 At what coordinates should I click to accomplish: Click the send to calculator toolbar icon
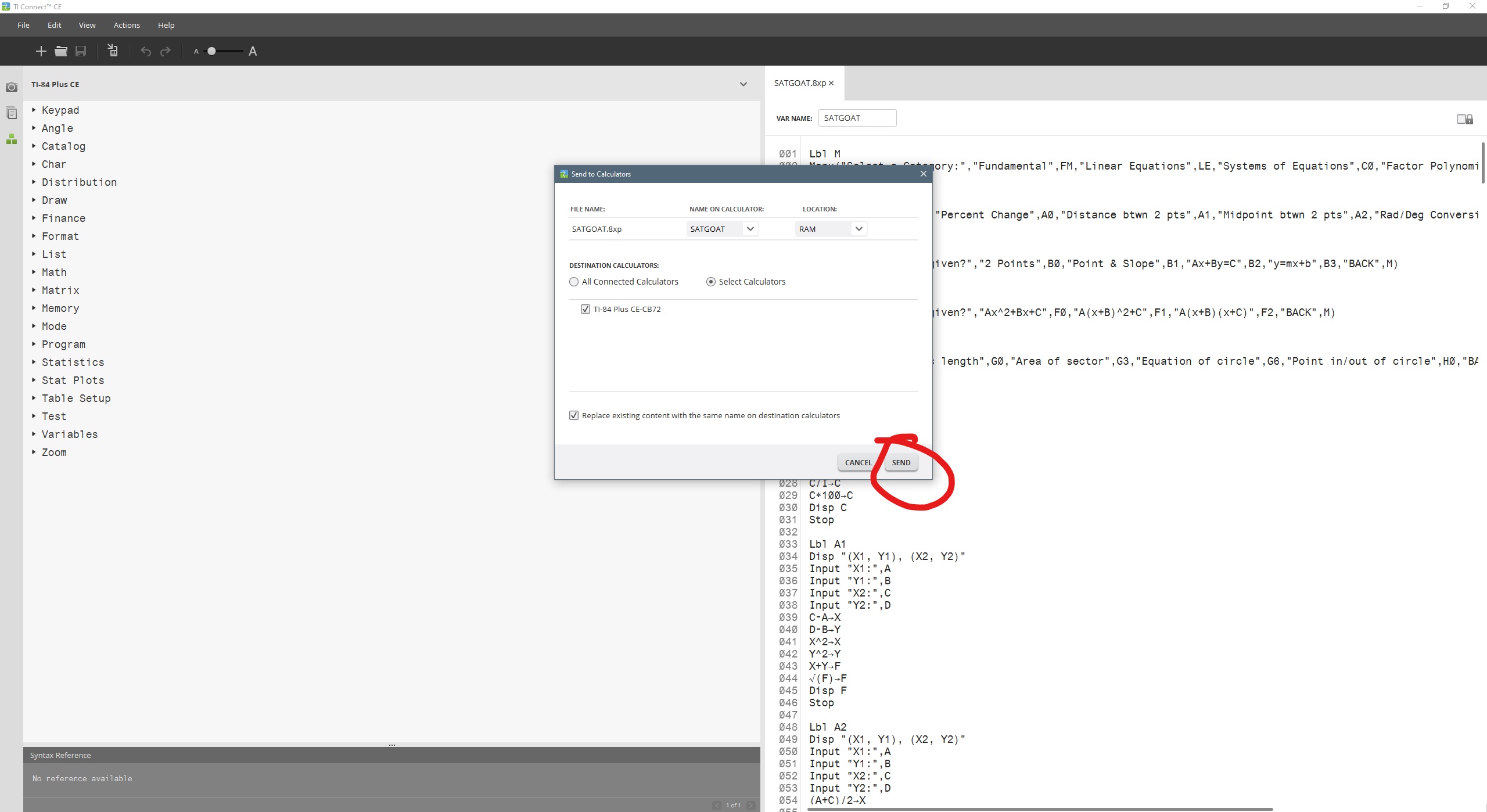point(113,51)
